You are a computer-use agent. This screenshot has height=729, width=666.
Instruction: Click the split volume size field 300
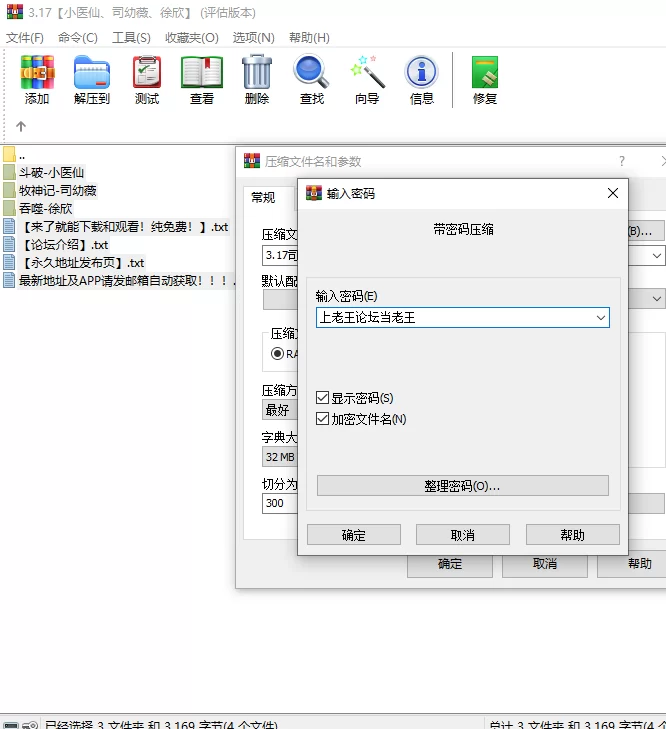280,504
